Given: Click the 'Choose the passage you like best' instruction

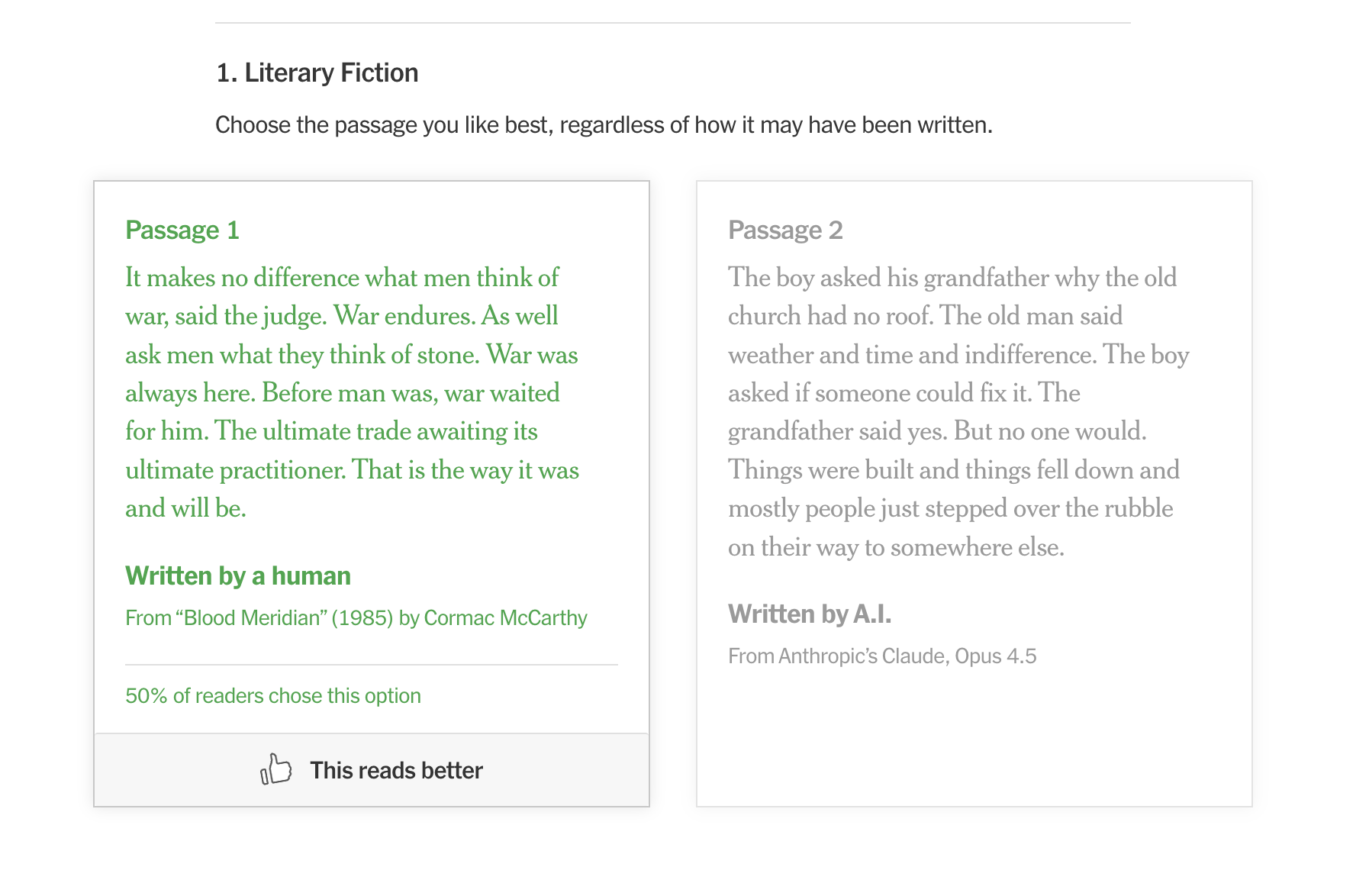Looking at the screenshot, I should pyautogui.click(x=604, y=124).
